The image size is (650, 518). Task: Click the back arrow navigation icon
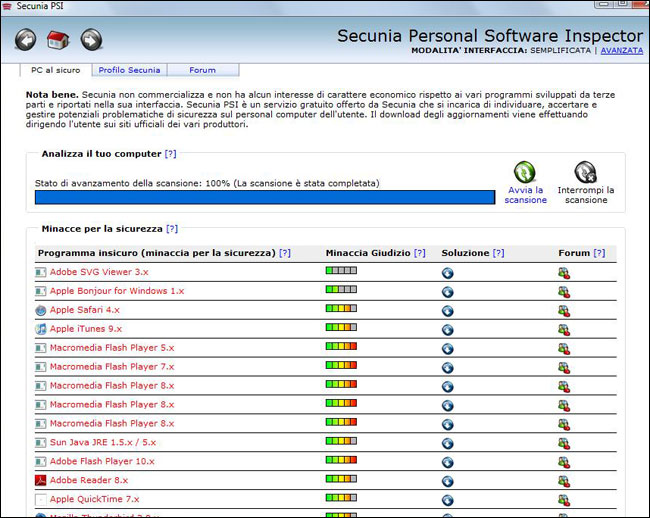pos(26,40)
